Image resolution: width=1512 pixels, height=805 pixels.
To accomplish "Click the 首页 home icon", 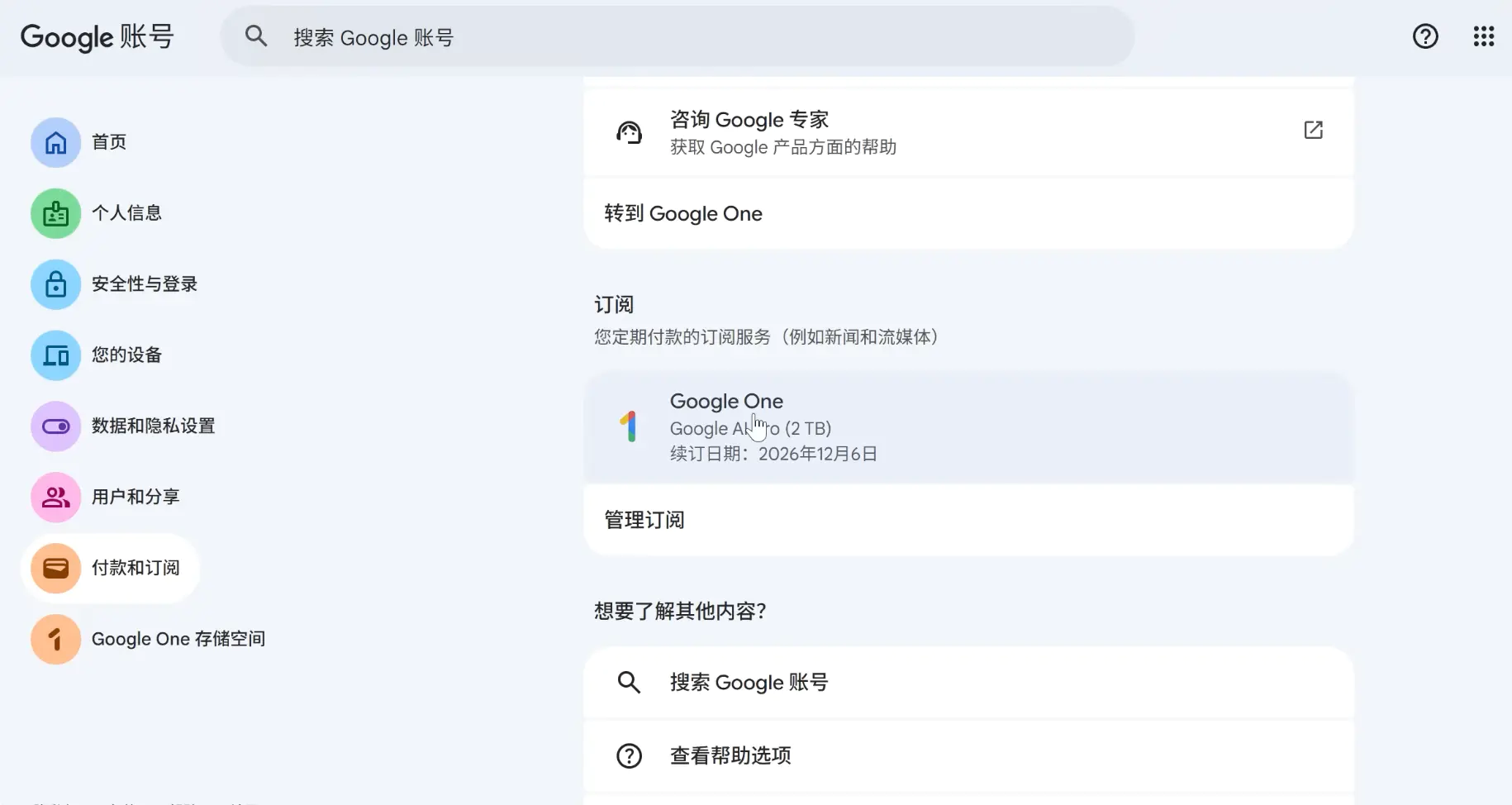I will point(55,142).
